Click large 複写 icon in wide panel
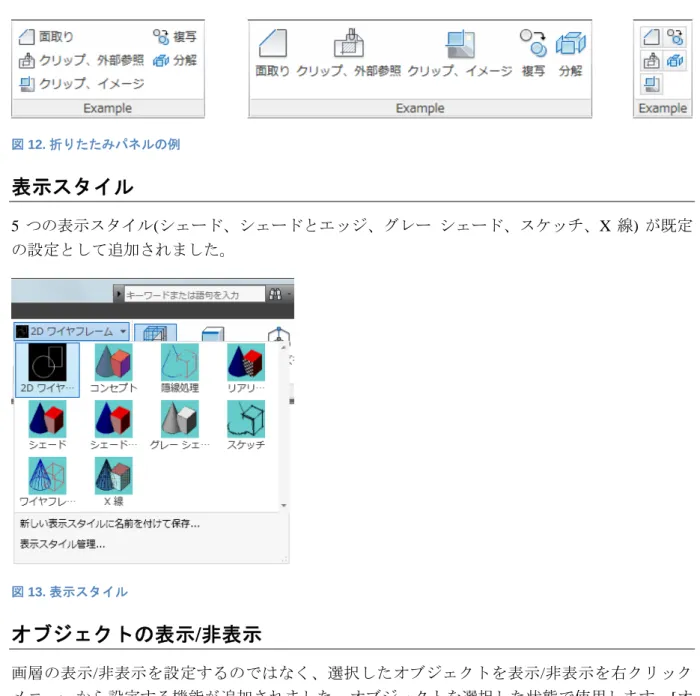This screenshot has height=696, width=700. (533, 43)
